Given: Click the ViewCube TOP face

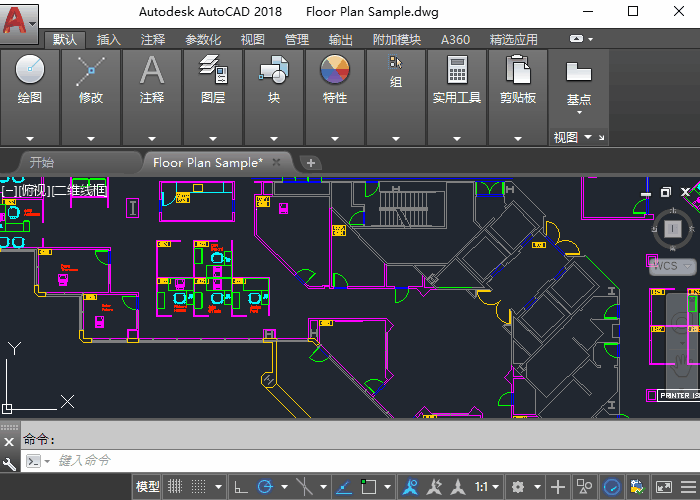Looking at the screenshot, I should click(x=672, y=229).
